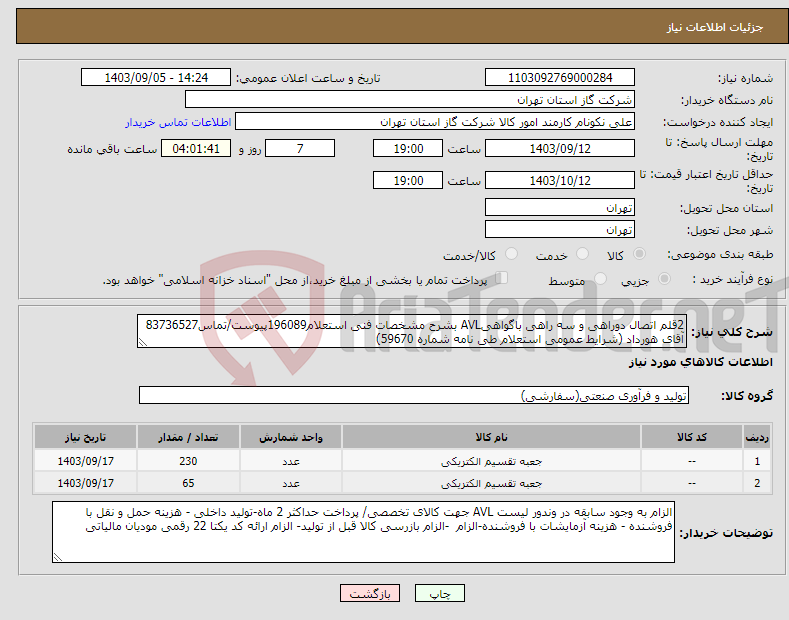Click the quantity cell 65
The height and width of the screenshot is (620, 789).
coord(188,483)
